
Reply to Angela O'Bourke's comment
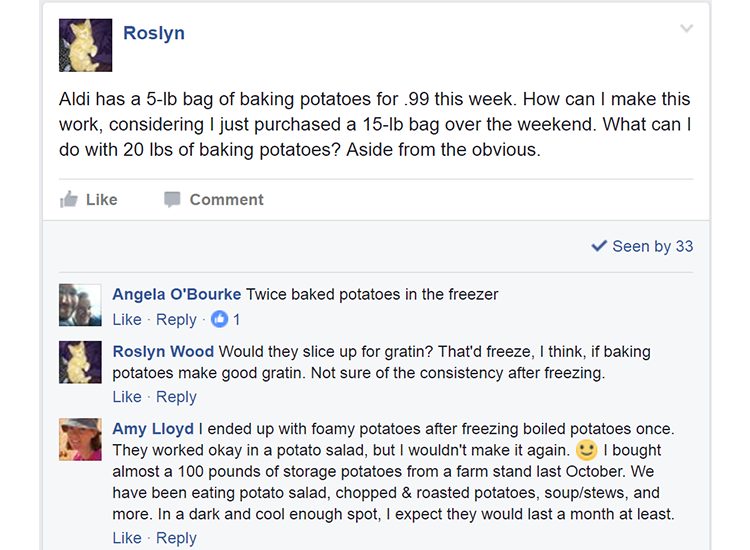point(176,320)
